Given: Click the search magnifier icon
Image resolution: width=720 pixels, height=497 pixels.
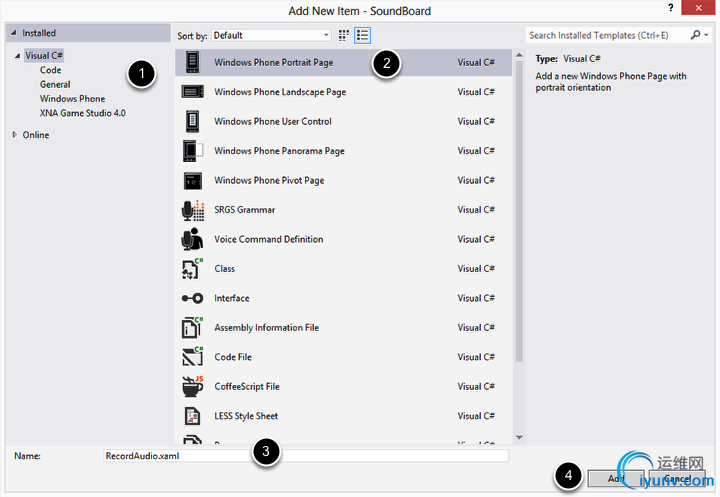Looking at the screenshot, I should 695,35.
